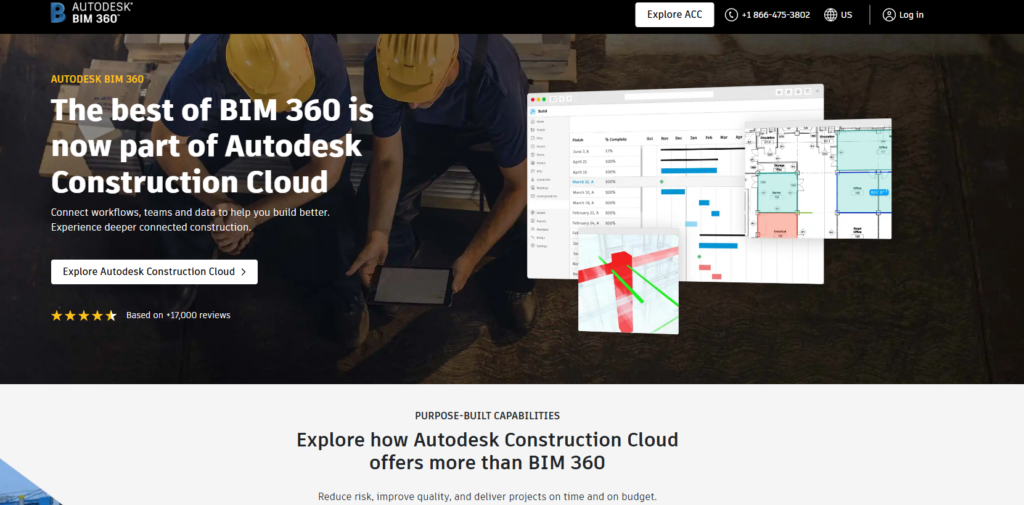
Task: Click the Autodesk BIM 360 logo
Action: 90,13
